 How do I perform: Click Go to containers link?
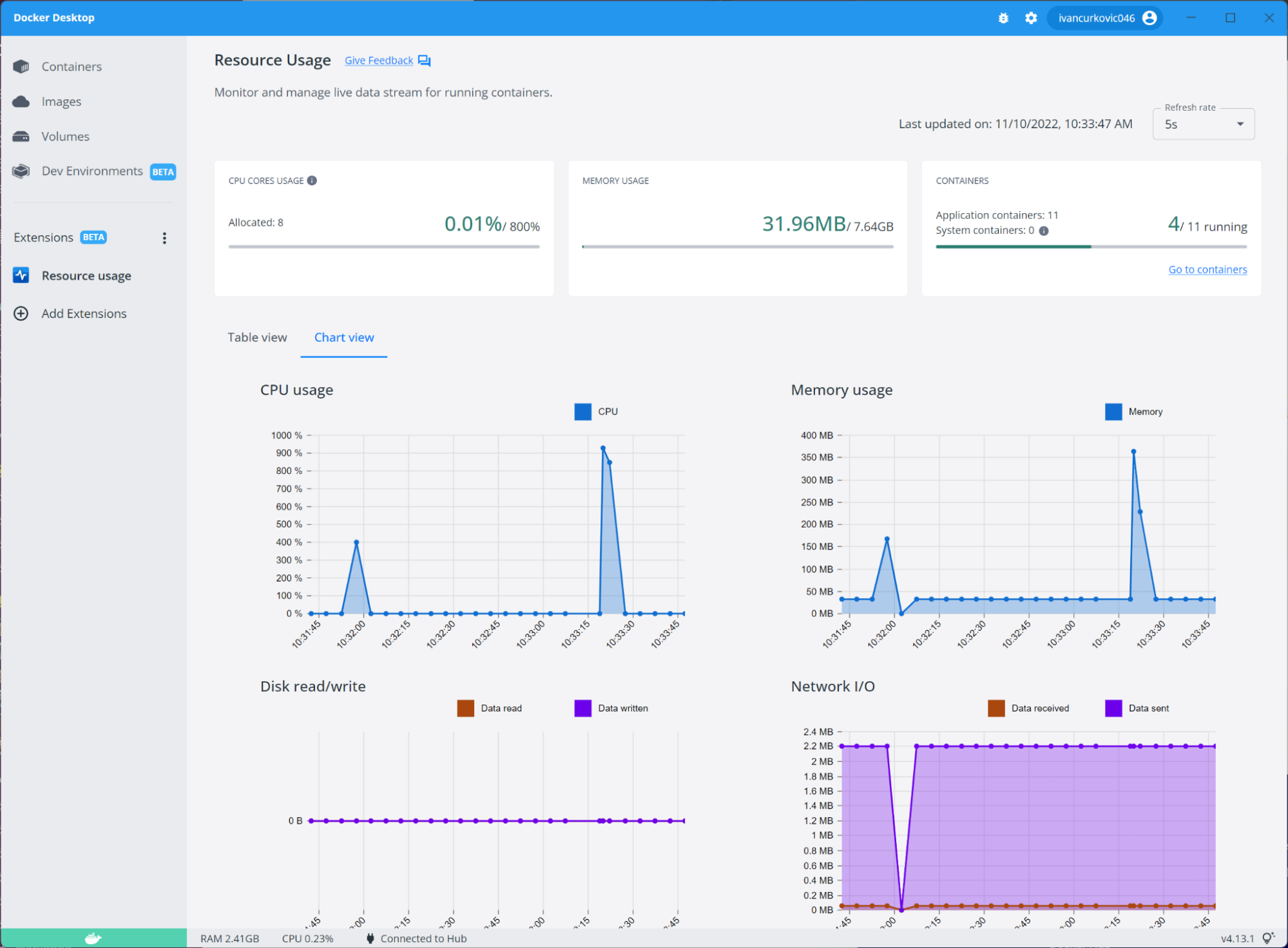(x=1208, y=268)
